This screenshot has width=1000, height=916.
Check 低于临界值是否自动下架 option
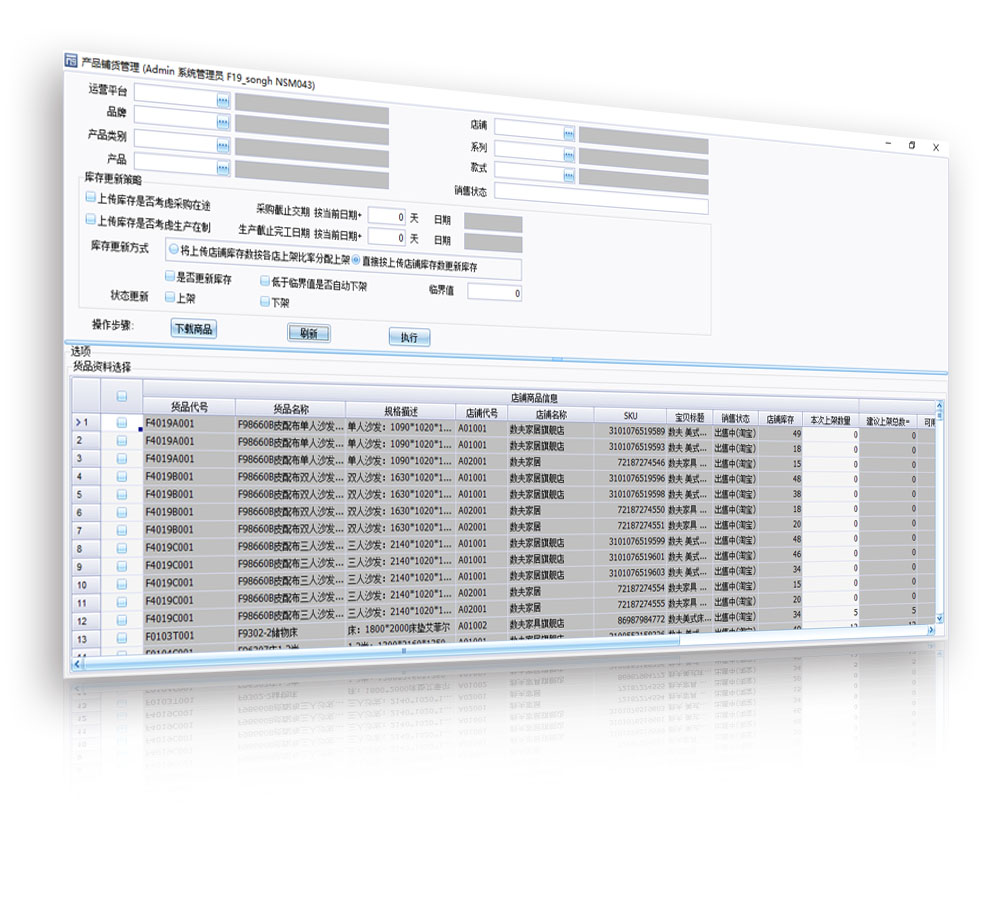(265, 282)
